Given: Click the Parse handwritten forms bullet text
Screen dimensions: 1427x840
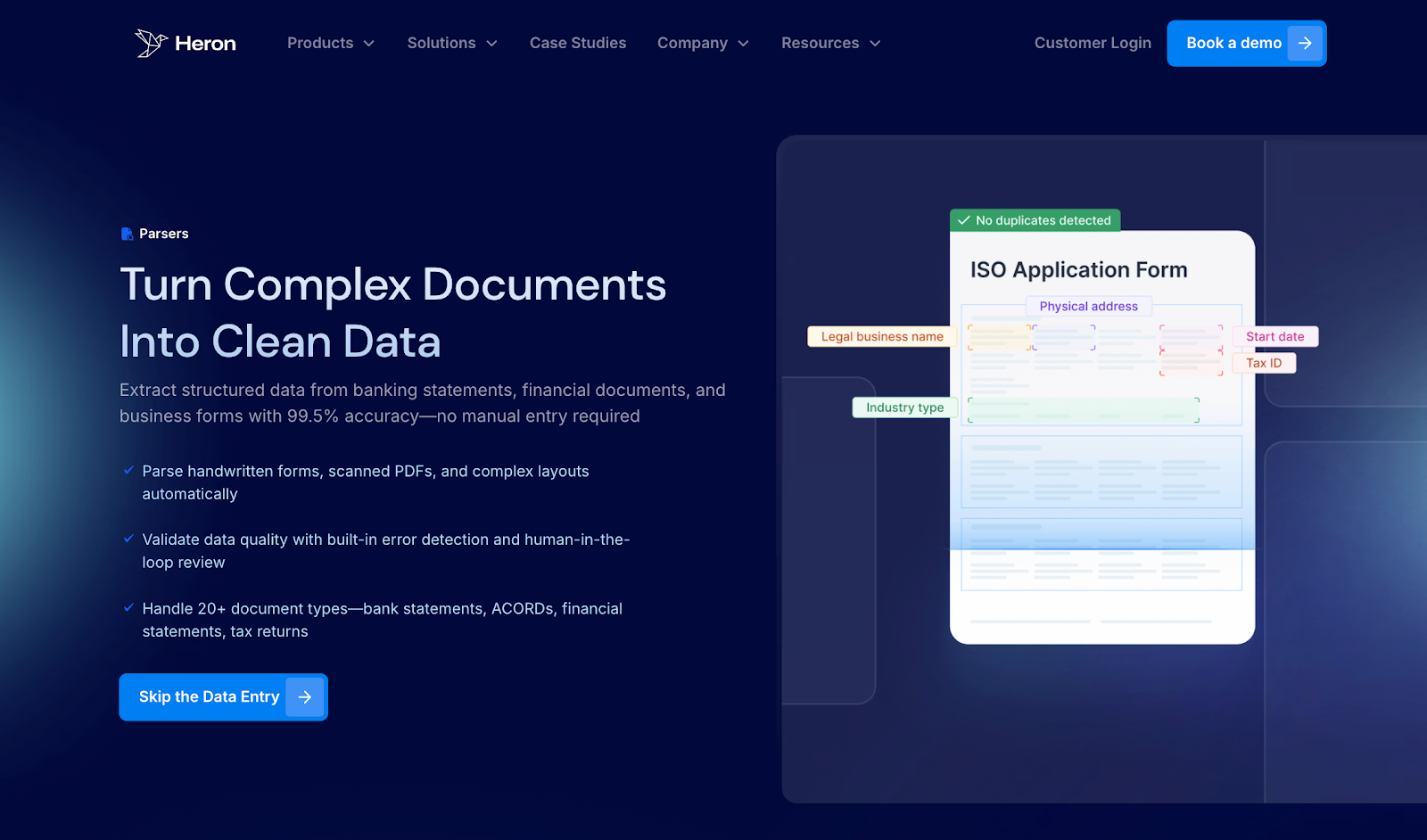Looking at the screenshot, I should point(366,482).
